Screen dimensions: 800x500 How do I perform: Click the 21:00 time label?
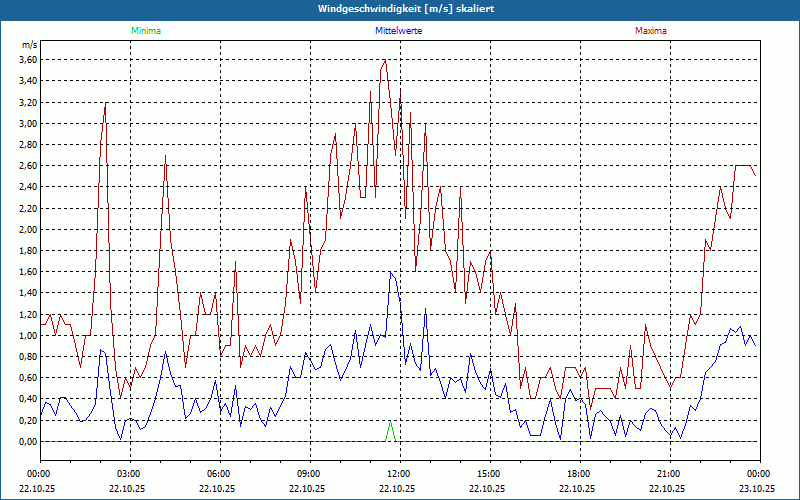pyautogui.click(x=668, y=474)
